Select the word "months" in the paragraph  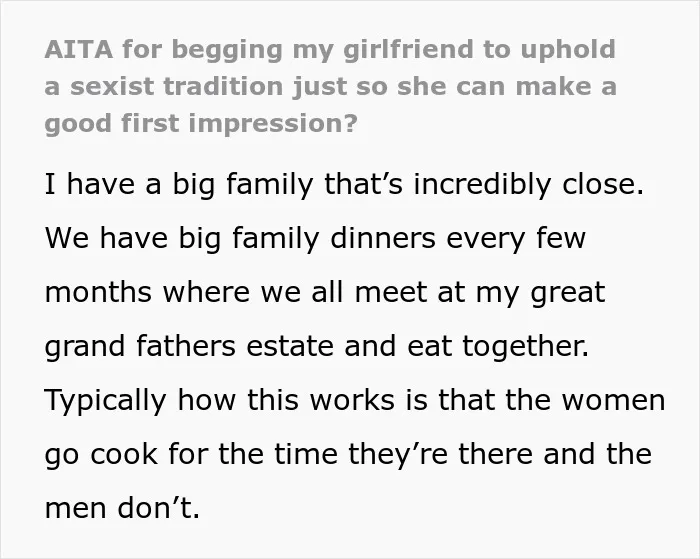(98, 292)
